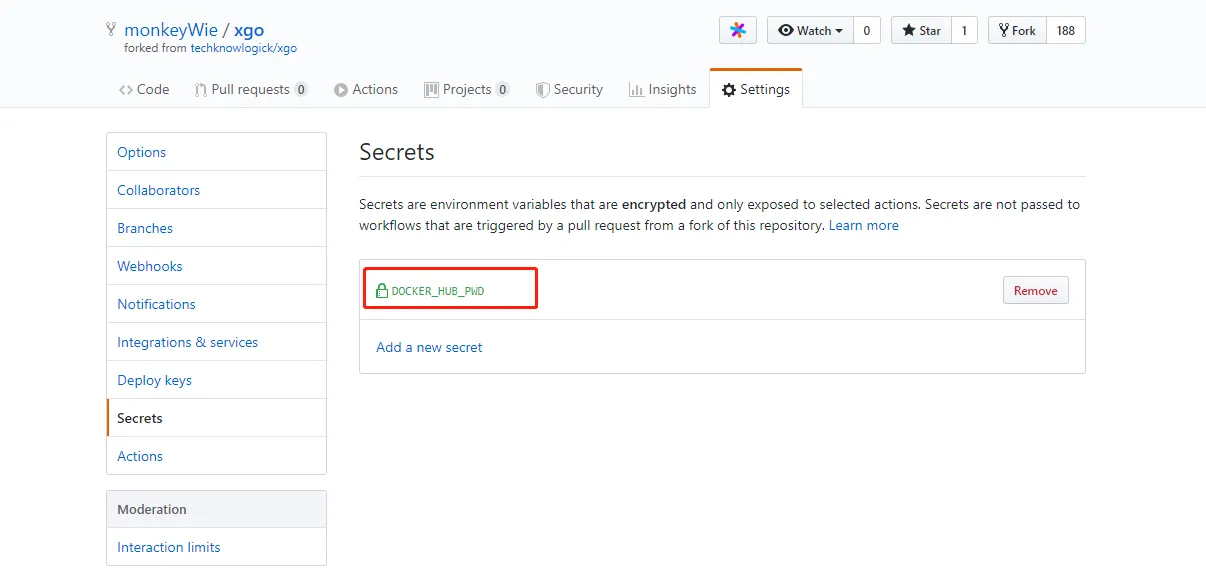The height and width of the screenshot is (586, 1206).
Task: Select Webhooks in settings sidebar
Action: click(150, 266)
